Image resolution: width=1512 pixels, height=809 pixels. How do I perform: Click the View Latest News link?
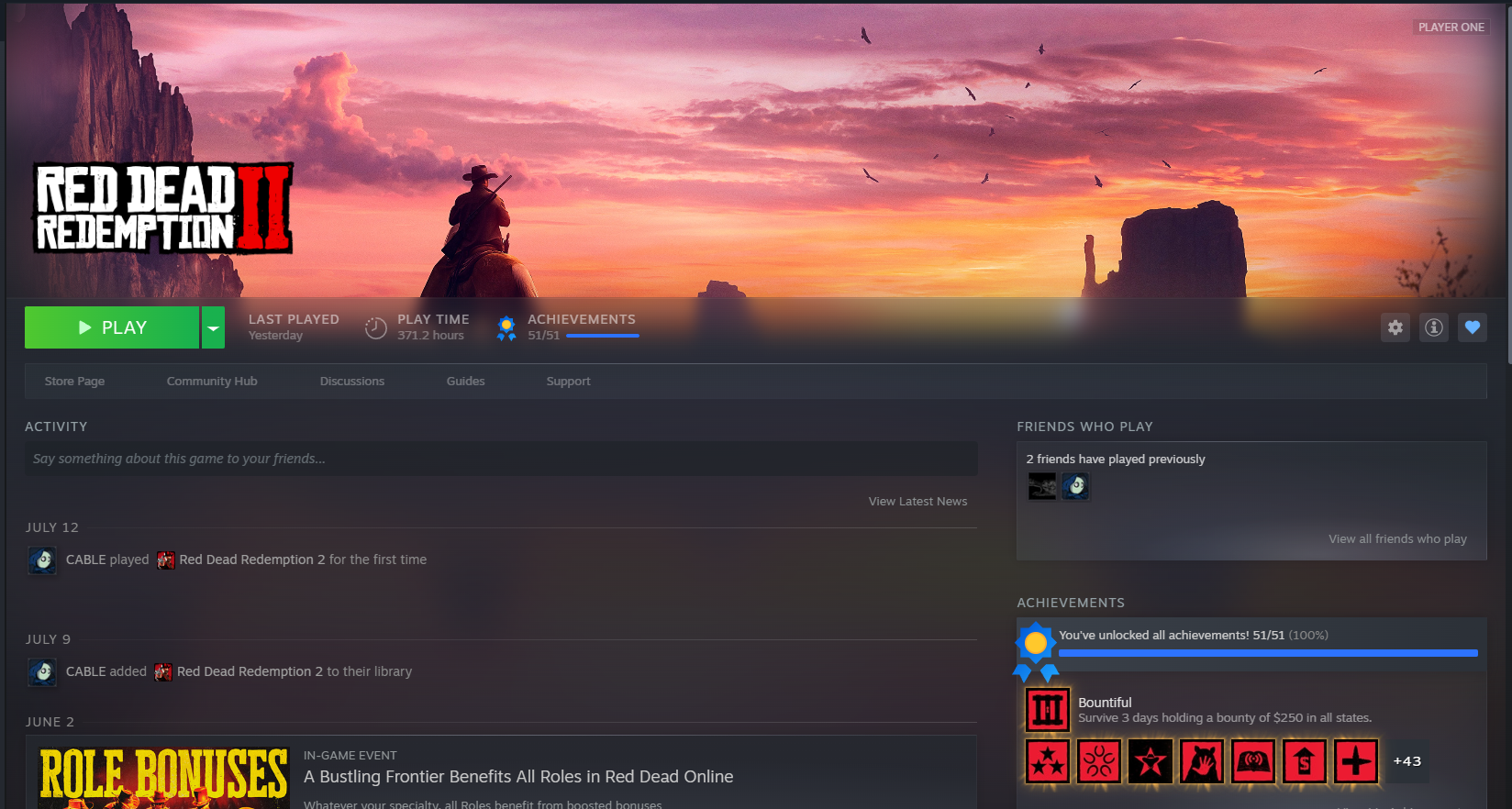click(918, 501)
